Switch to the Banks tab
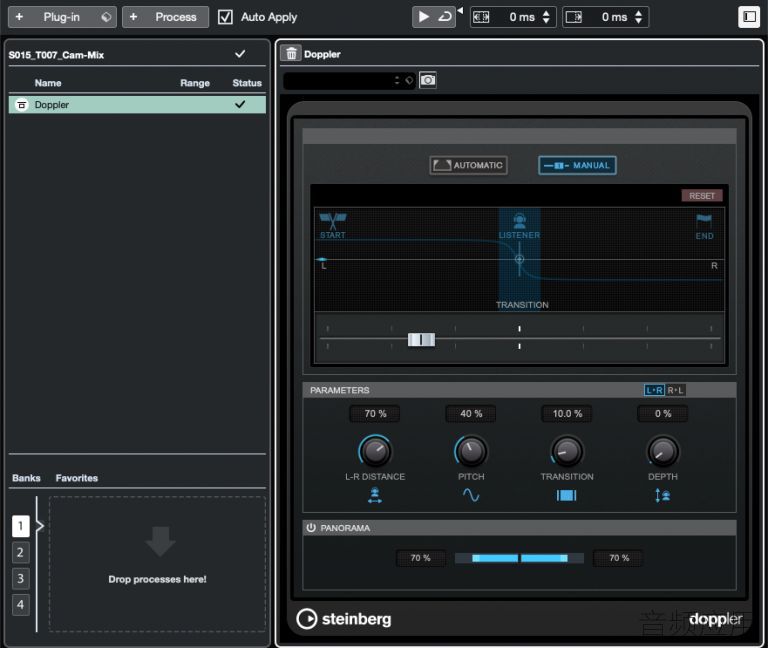This screenshot has height=648, width=768. pyautogui.click(x=26, y=478)
